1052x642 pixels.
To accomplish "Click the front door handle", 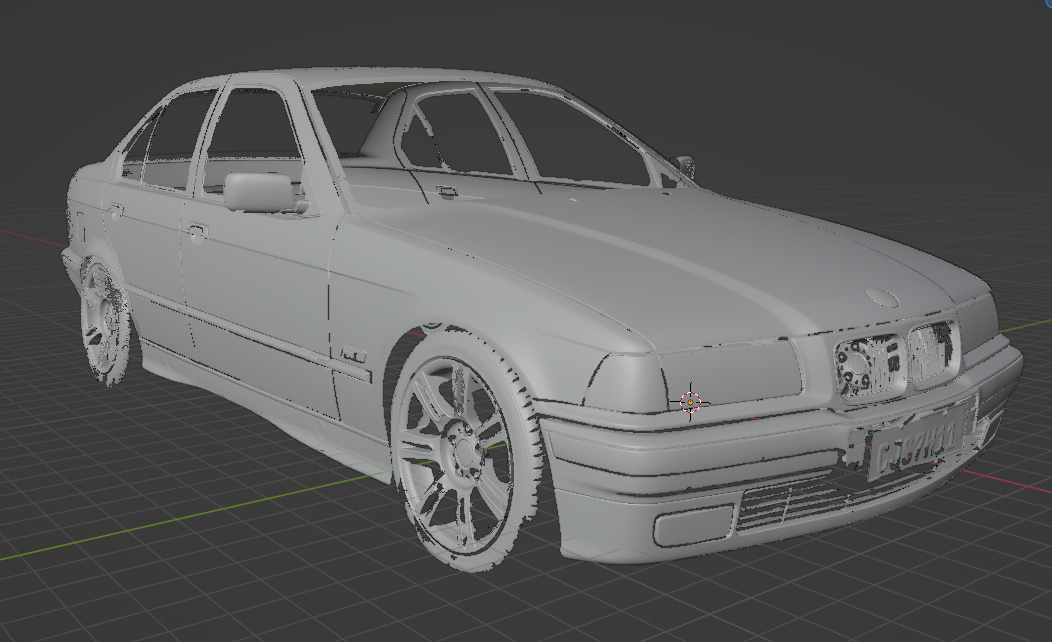I will 197,232.
